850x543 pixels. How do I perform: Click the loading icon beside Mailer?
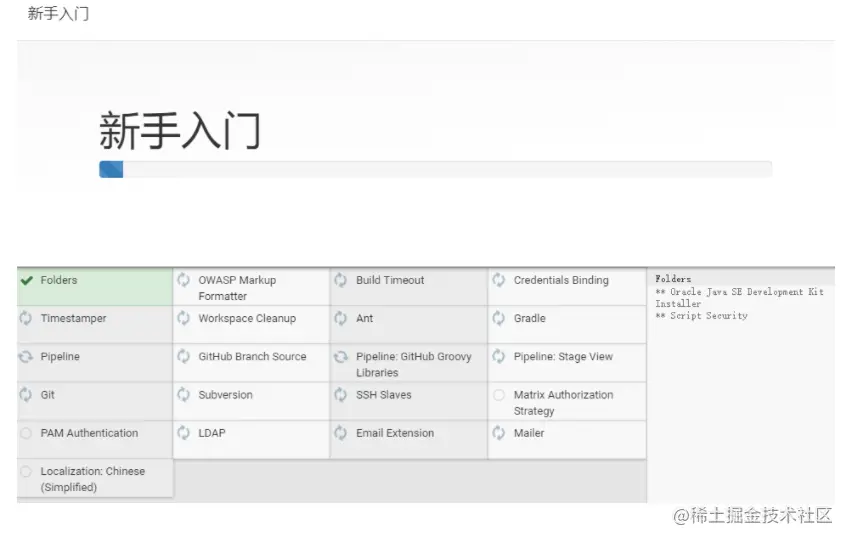click(499, 433)
